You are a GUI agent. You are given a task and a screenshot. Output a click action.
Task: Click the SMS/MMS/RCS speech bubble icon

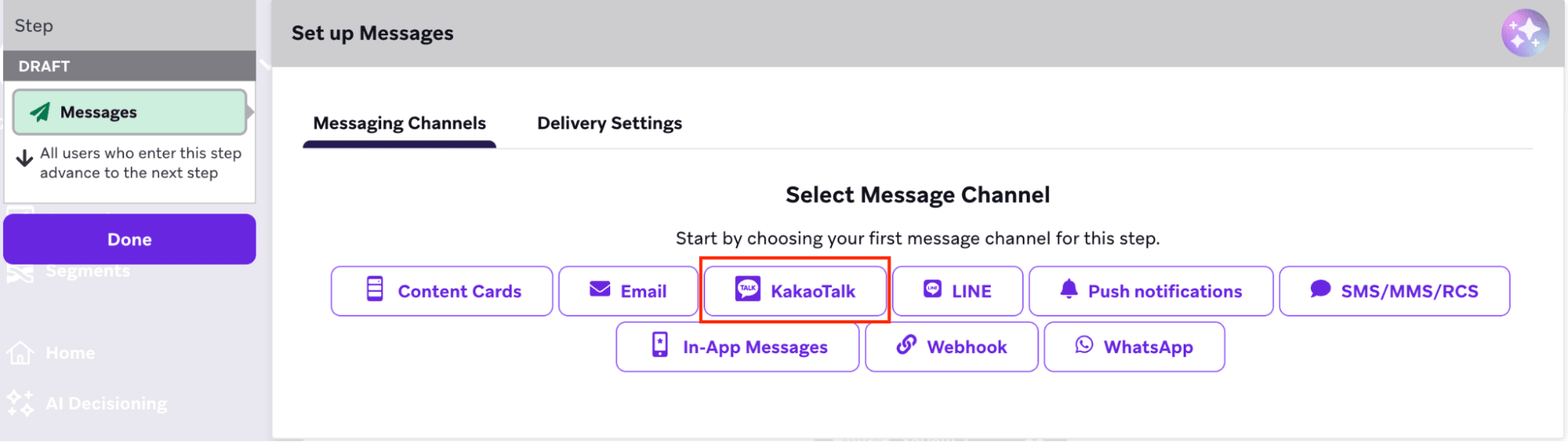1320,290
